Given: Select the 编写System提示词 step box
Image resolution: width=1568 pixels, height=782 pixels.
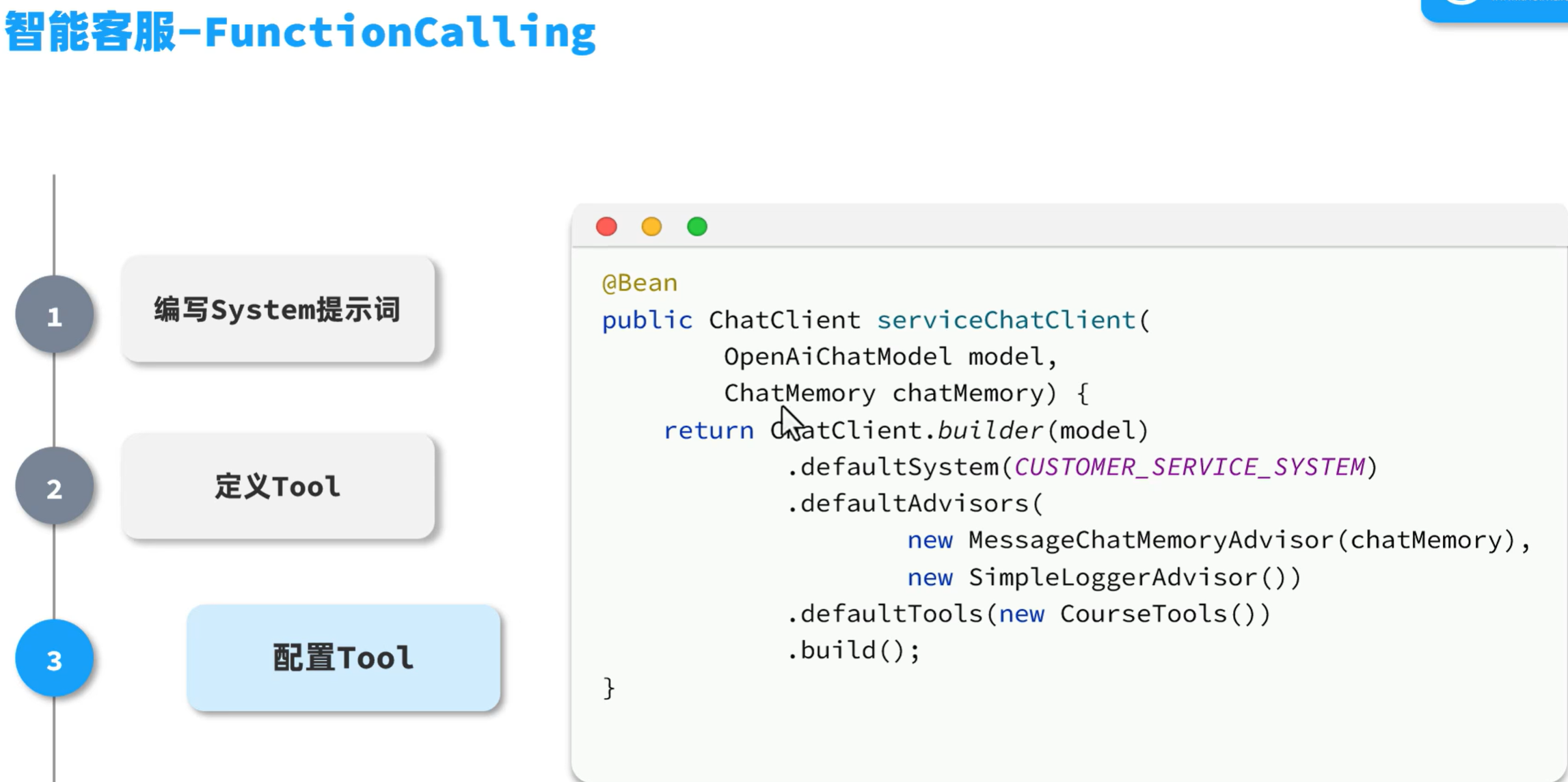Looking at the screenshot, I should coord(278,309).
